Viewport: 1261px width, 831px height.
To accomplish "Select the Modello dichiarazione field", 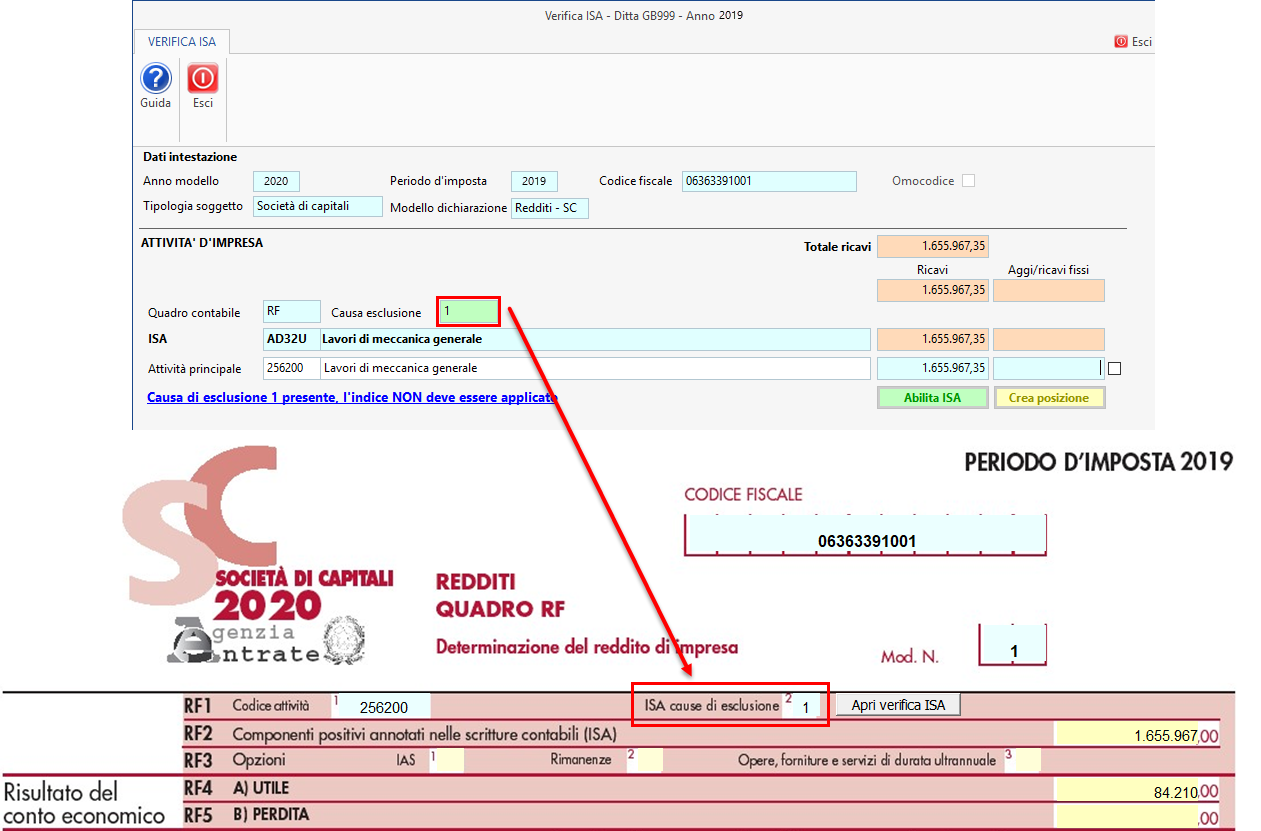I will click(549, 208).
